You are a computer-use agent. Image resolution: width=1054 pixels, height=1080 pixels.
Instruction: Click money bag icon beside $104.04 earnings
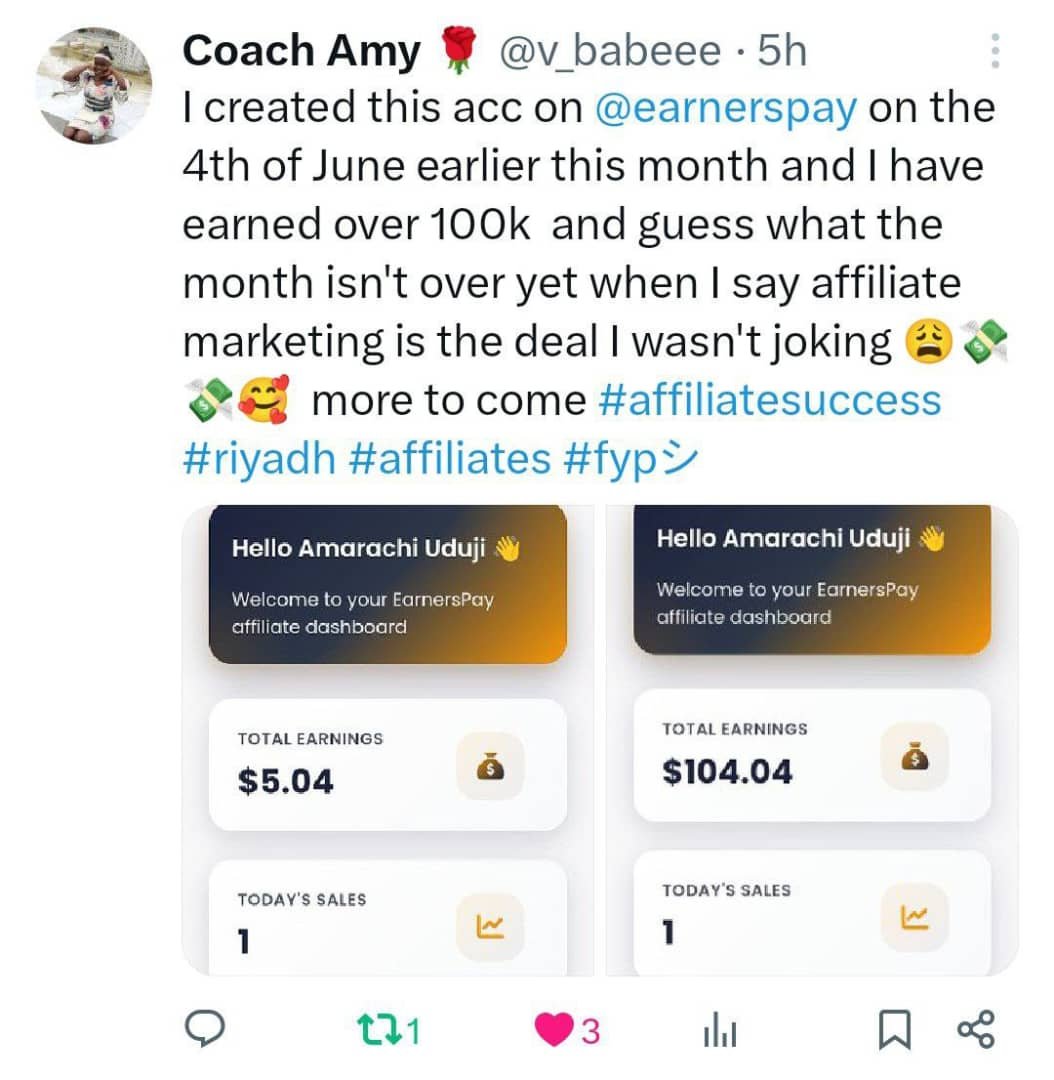coord(914,757)
